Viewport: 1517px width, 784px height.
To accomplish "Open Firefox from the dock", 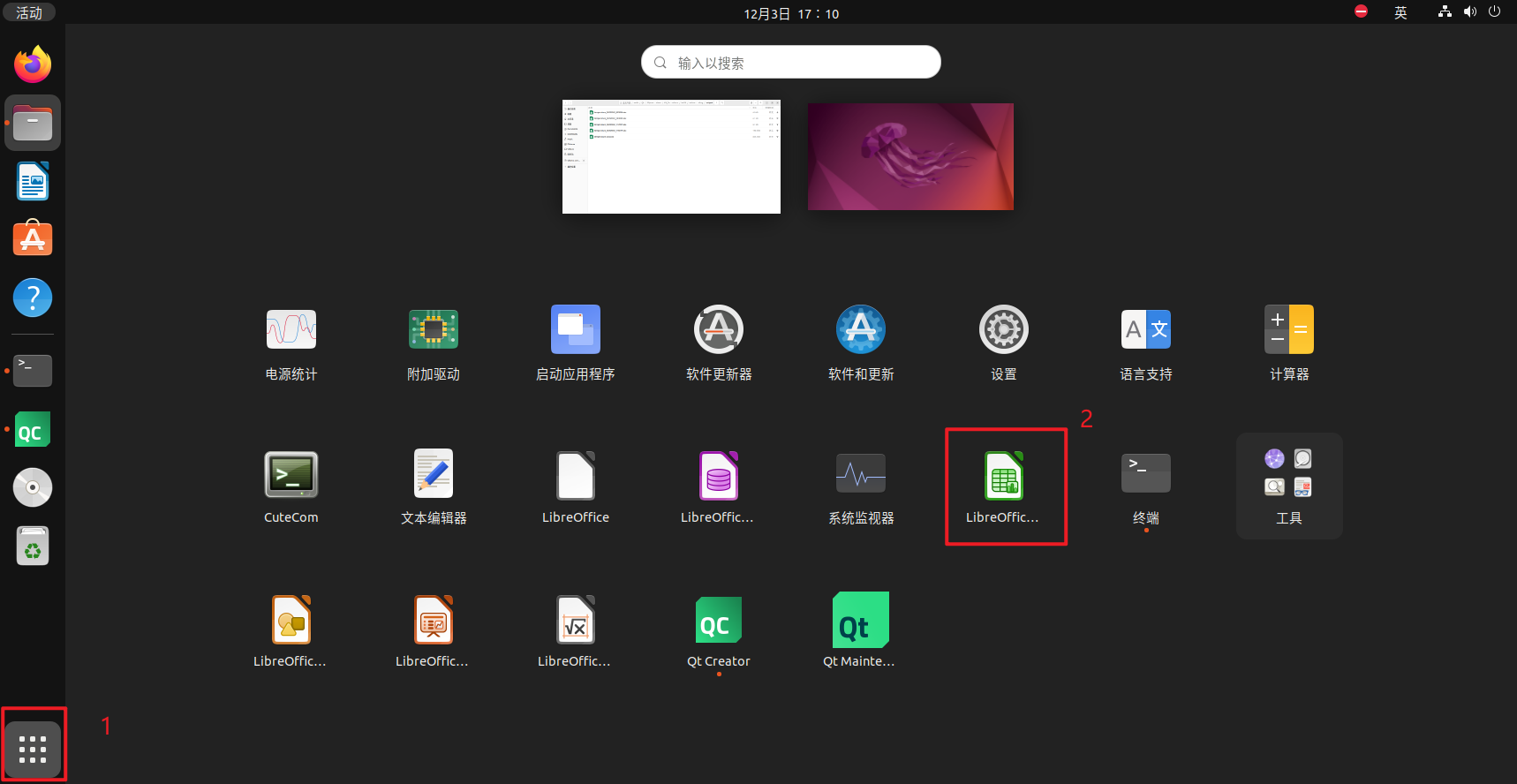I will [x=33, y=64].
